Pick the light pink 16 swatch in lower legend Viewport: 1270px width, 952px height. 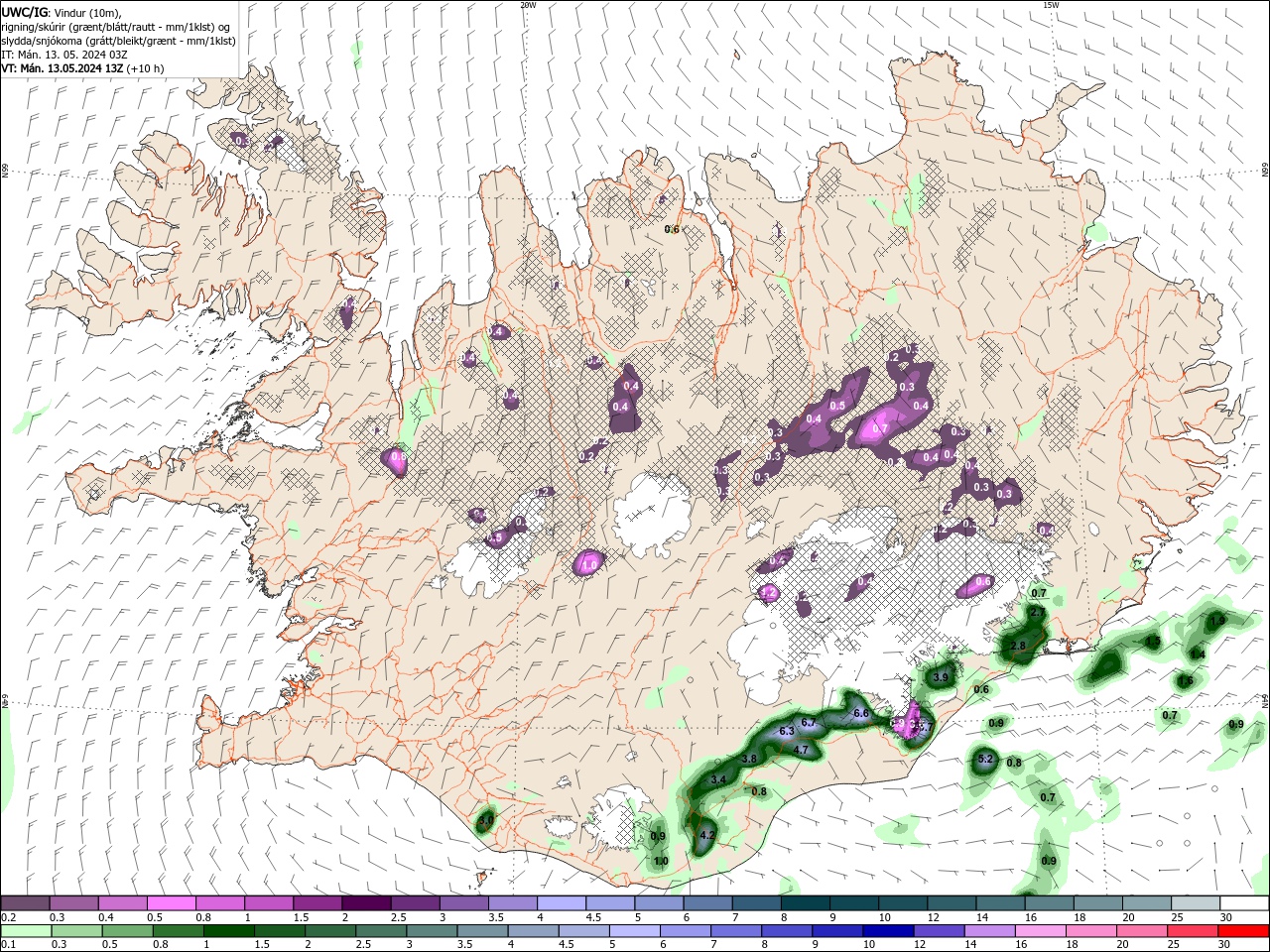pyautogui.click(x=1041, y=931)
